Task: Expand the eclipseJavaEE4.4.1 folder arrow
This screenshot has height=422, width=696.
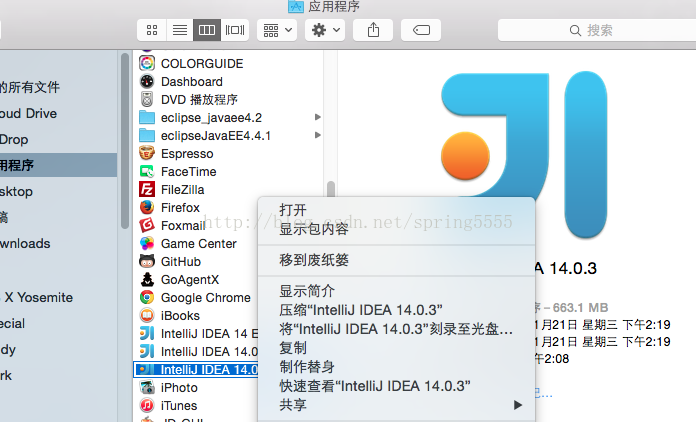Action: (317, 135)
